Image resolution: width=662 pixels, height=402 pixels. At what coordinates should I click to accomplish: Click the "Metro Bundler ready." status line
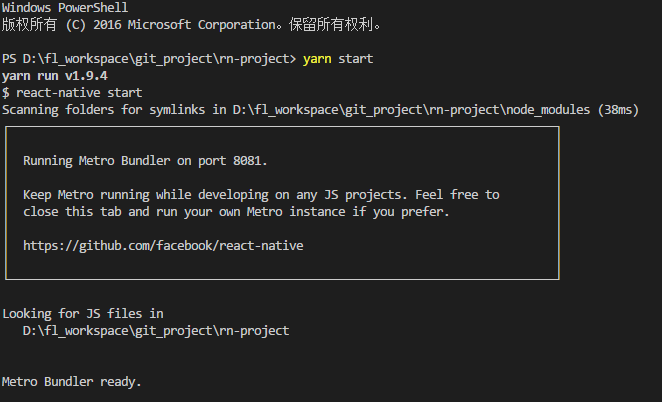pos(72,381)
